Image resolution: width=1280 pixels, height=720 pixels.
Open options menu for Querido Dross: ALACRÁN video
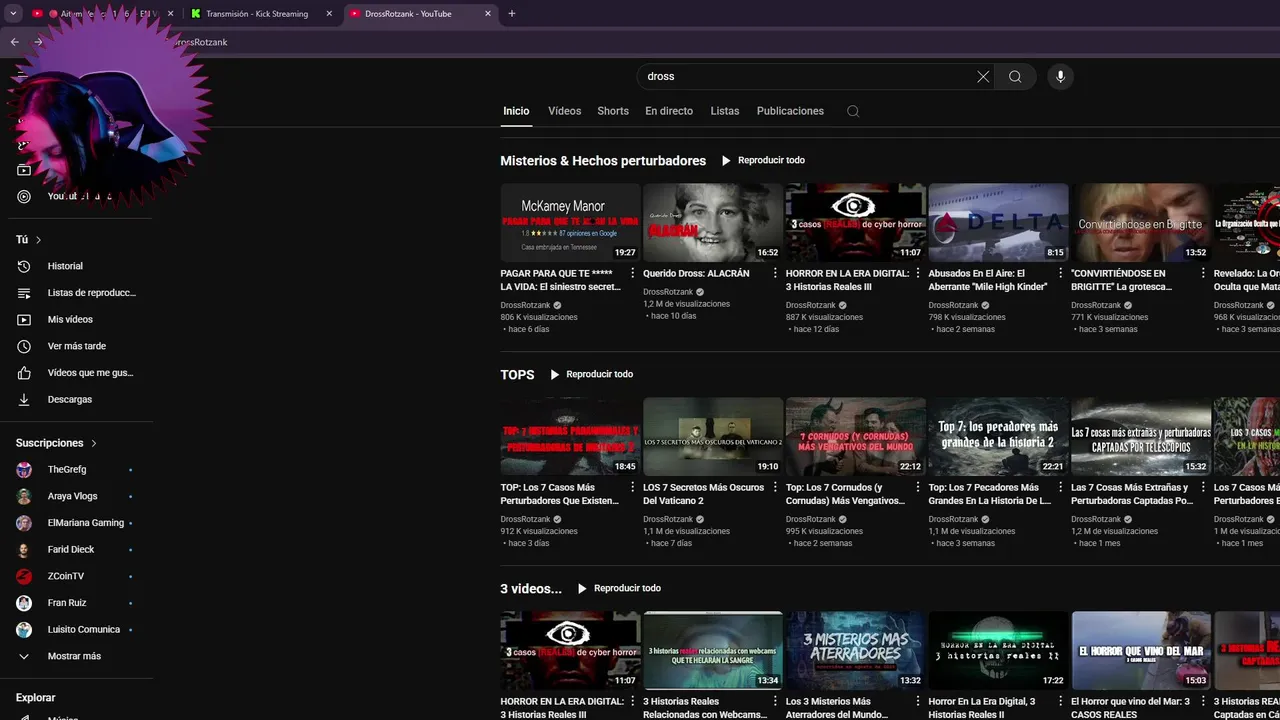click(775, 273)
